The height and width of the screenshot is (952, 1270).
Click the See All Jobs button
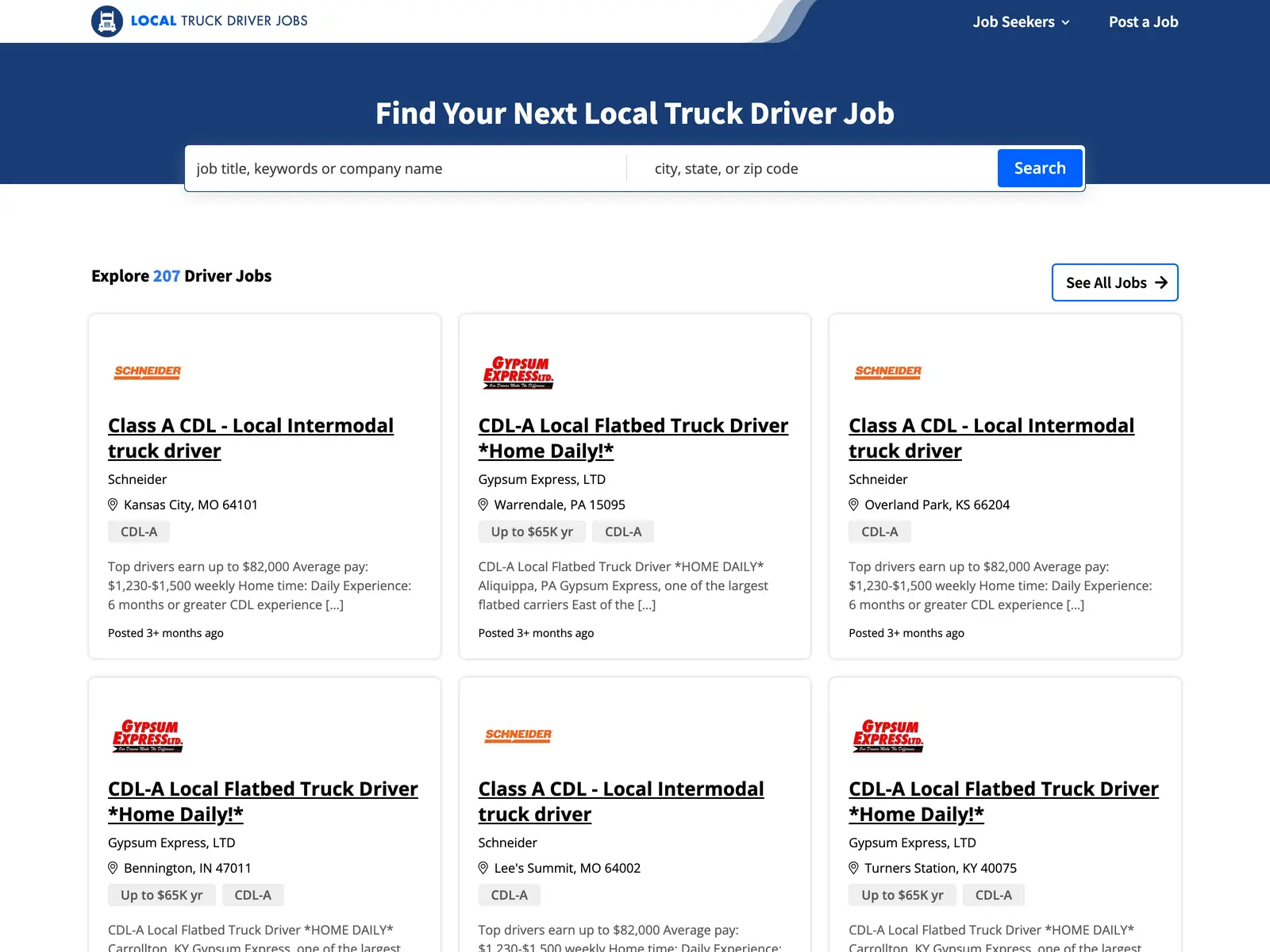[1115, 282]
